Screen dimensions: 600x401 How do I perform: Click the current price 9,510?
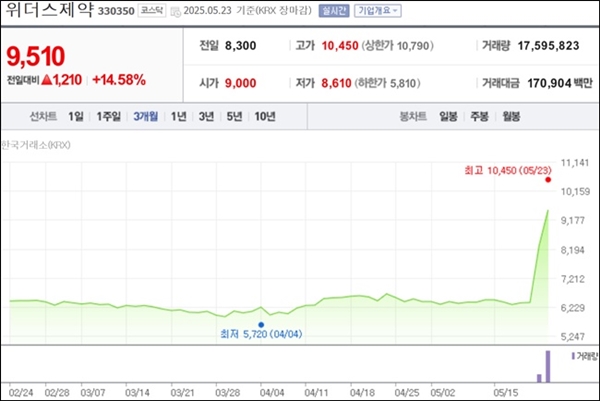tap(36, 56)
